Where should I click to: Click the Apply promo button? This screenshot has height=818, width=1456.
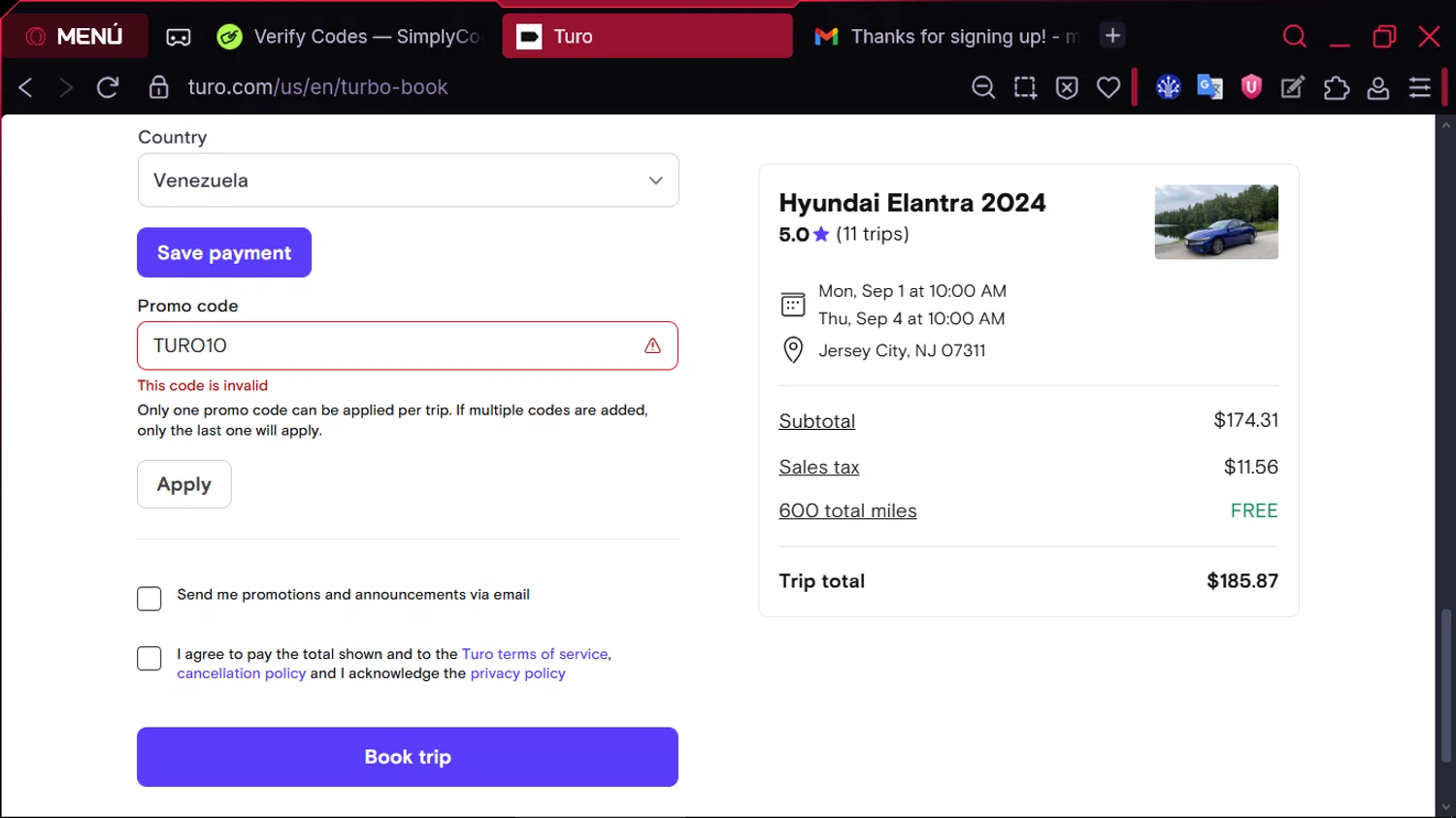[x=184, y=484]
